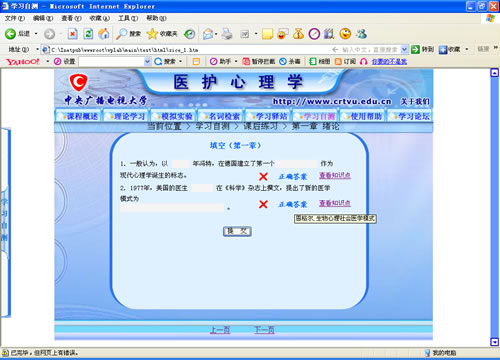The image size is (500, 360).
Task: Open Back button history dropdown arrow
Action: click(36, 34)
